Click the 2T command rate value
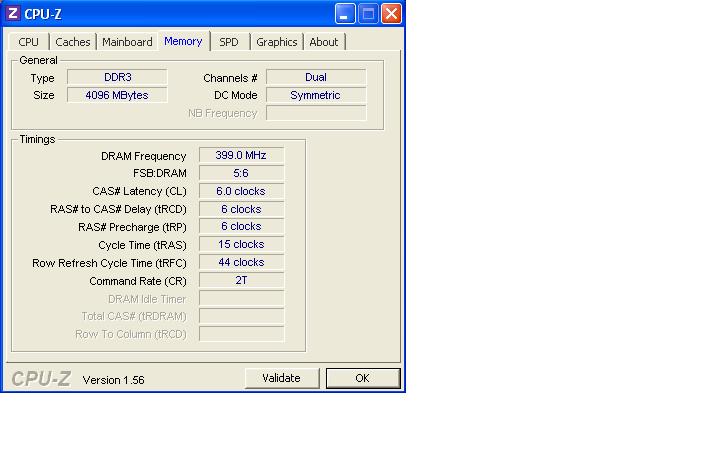The image size is (720, 450). click(242, 280)
